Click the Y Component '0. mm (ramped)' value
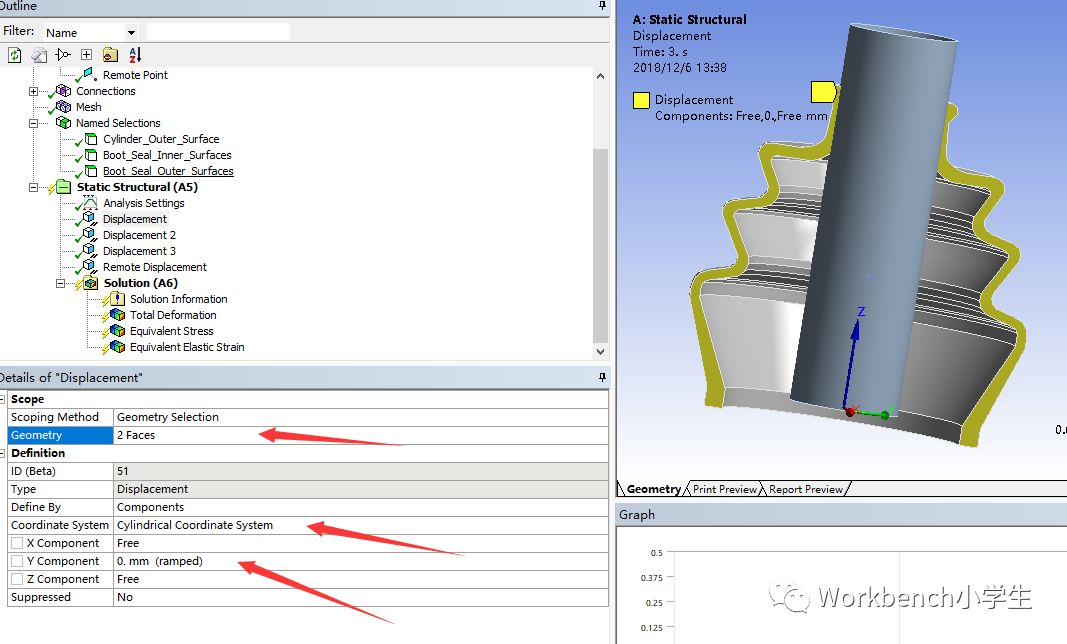This screenshot has height=644, width=1067. [x=361, y=561]
